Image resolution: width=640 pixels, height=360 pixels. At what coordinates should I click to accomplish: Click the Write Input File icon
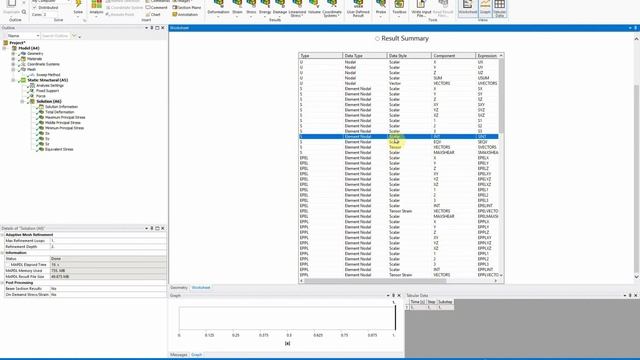421,4
